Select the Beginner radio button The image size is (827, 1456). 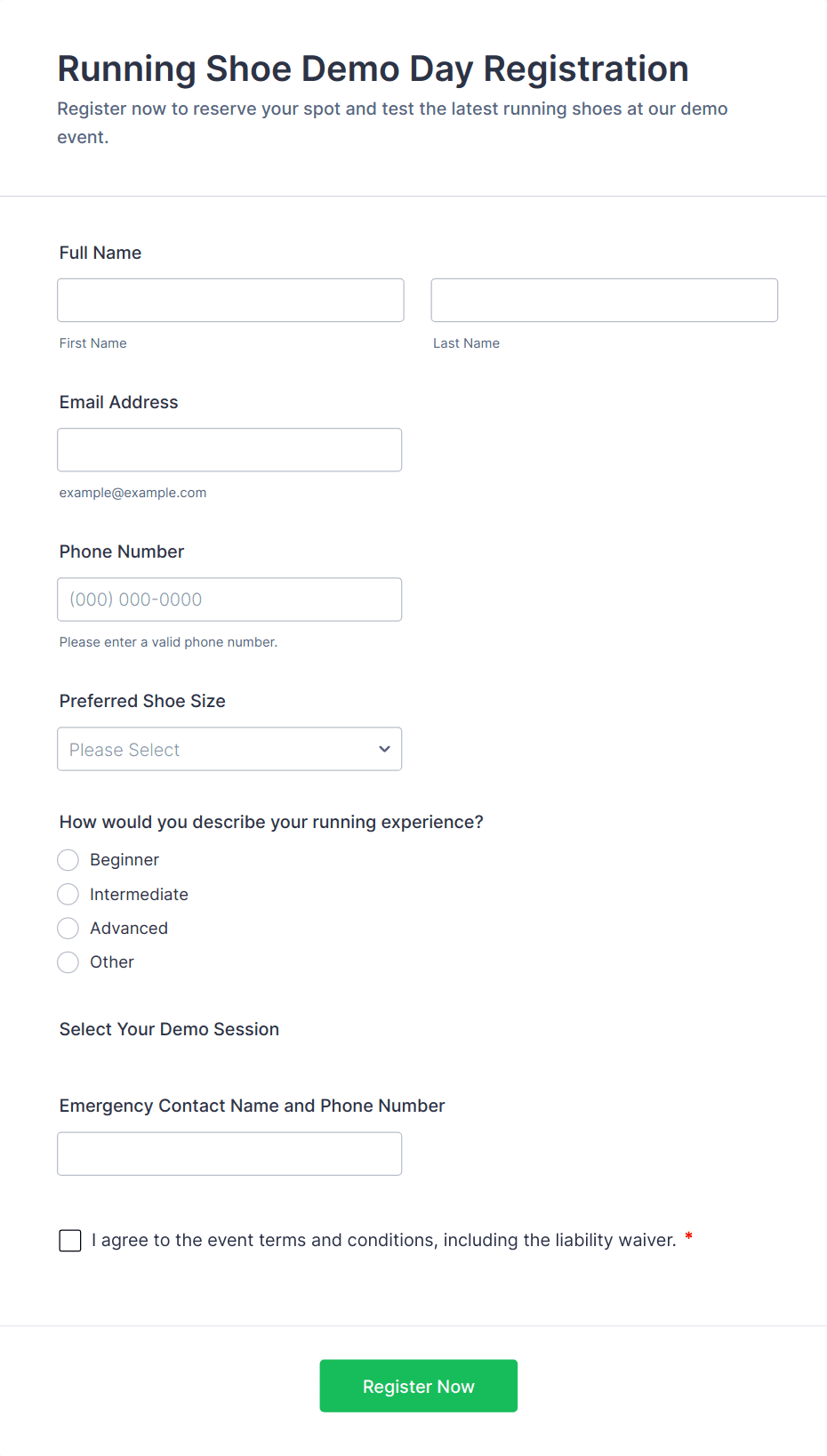[68, 860]
